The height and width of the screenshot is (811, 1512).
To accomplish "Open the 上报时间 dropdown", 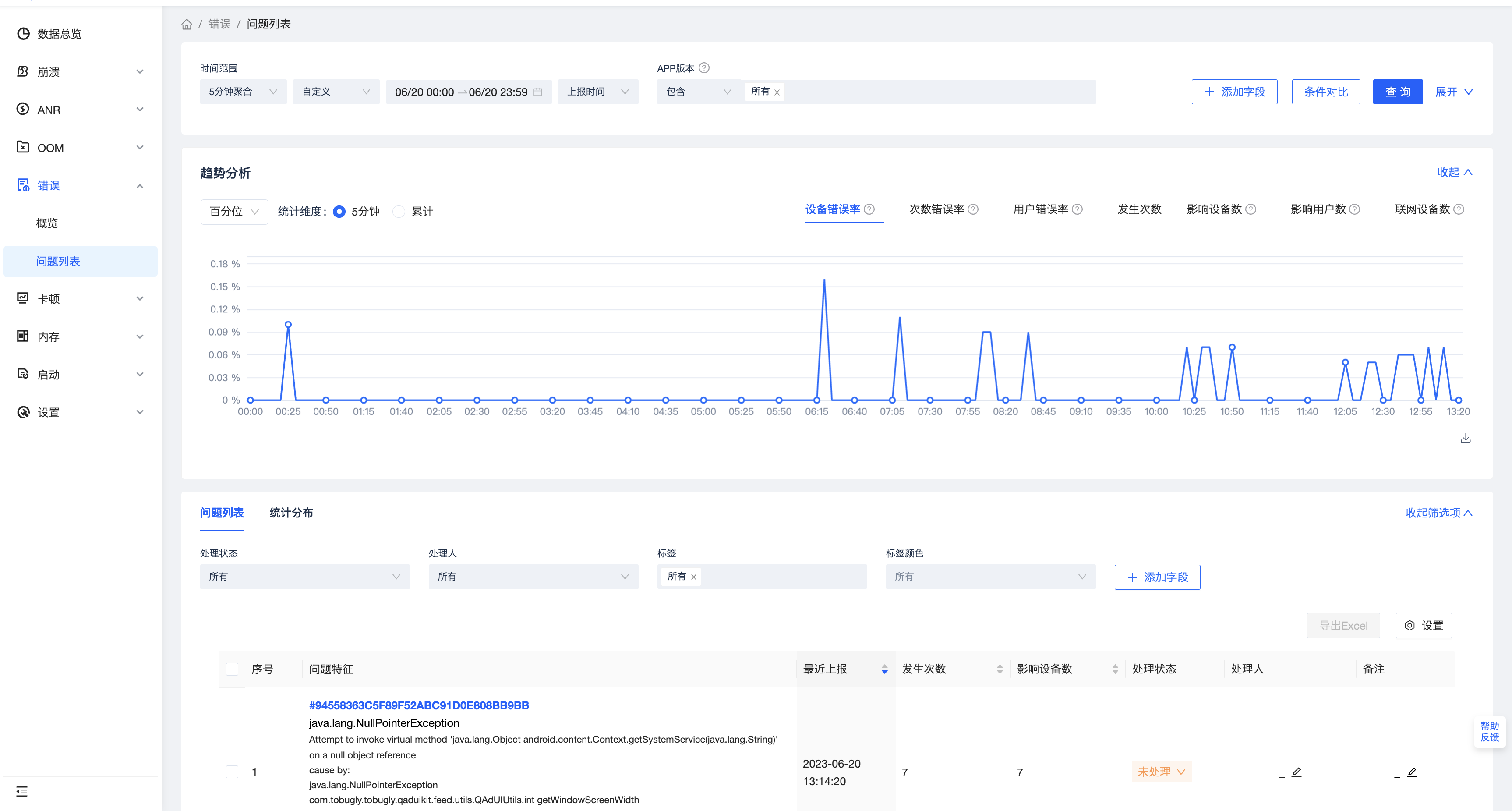I will click(x=598, y=92).
